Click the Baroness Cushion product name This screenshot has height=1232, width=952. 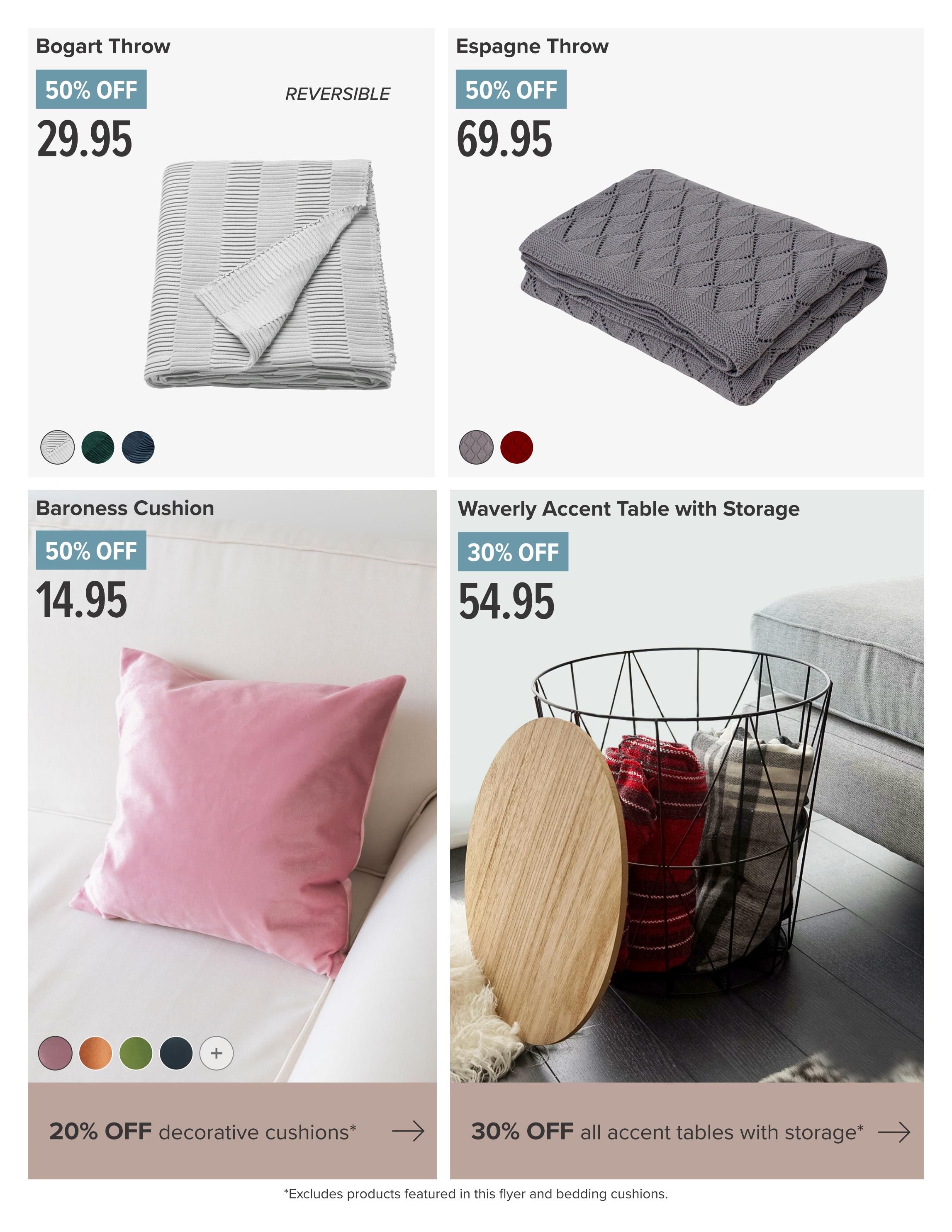point(125,508)
